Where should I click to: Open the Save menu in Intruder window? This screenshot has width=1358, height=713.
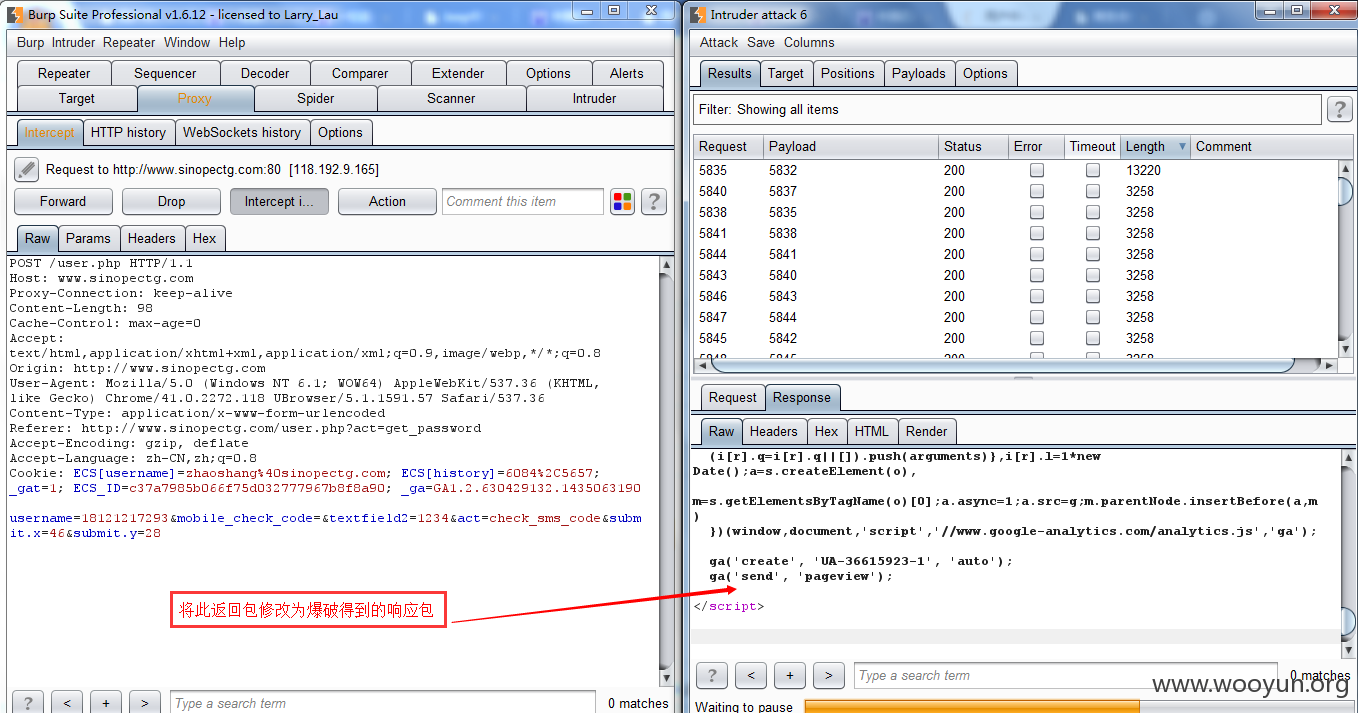click(761, 42)
